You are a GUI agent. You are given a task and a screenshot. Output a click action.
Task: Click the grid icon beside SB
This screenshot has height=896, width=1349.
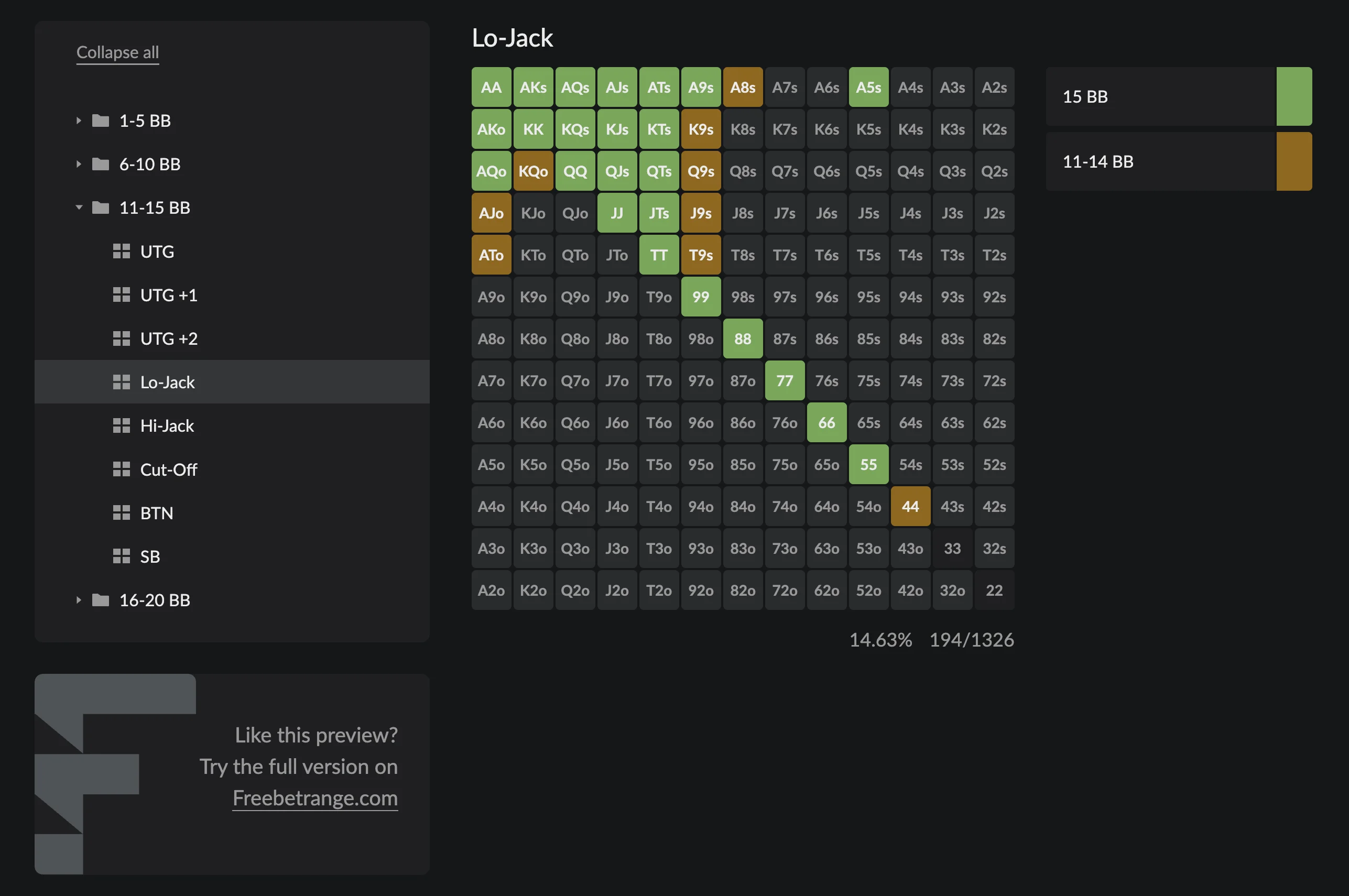(x=121, y=556)
